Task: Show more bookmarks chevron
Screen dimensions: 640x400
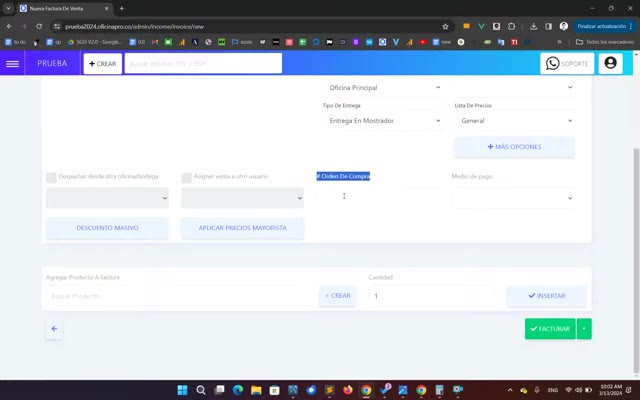Action: click(x=559, y=42)
